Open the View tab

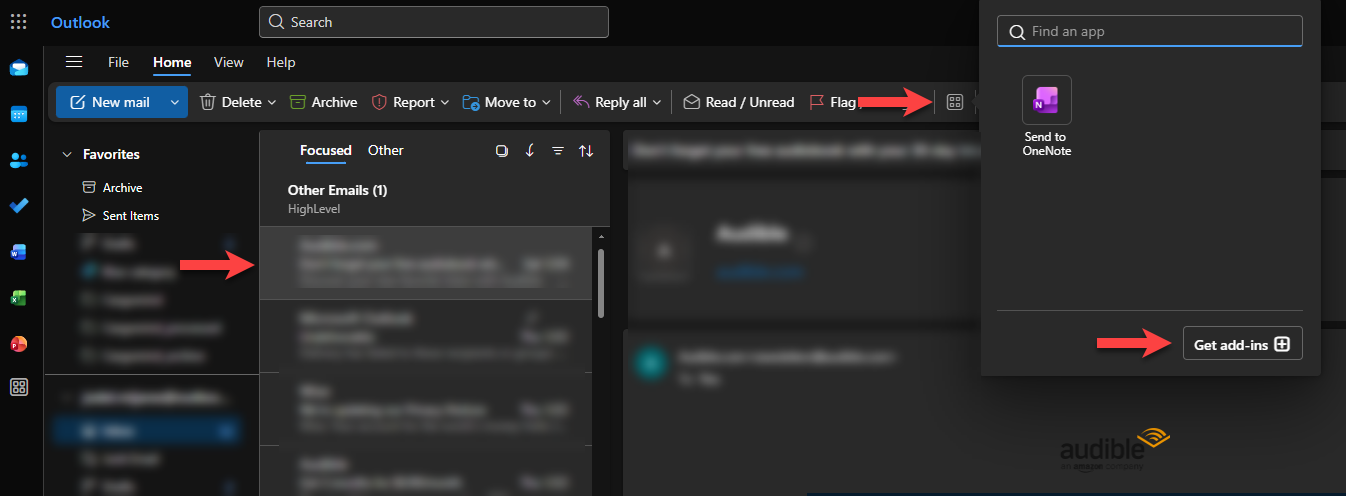228,62
